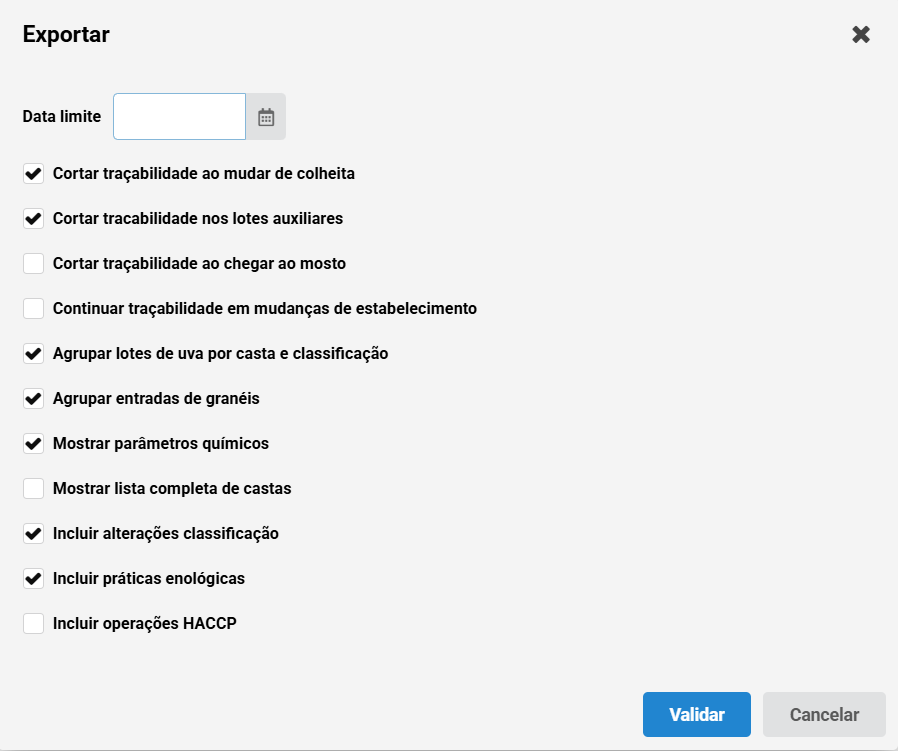
Task: Disable Mostrar parâmetros químicos option
Action: click(33, 443)
